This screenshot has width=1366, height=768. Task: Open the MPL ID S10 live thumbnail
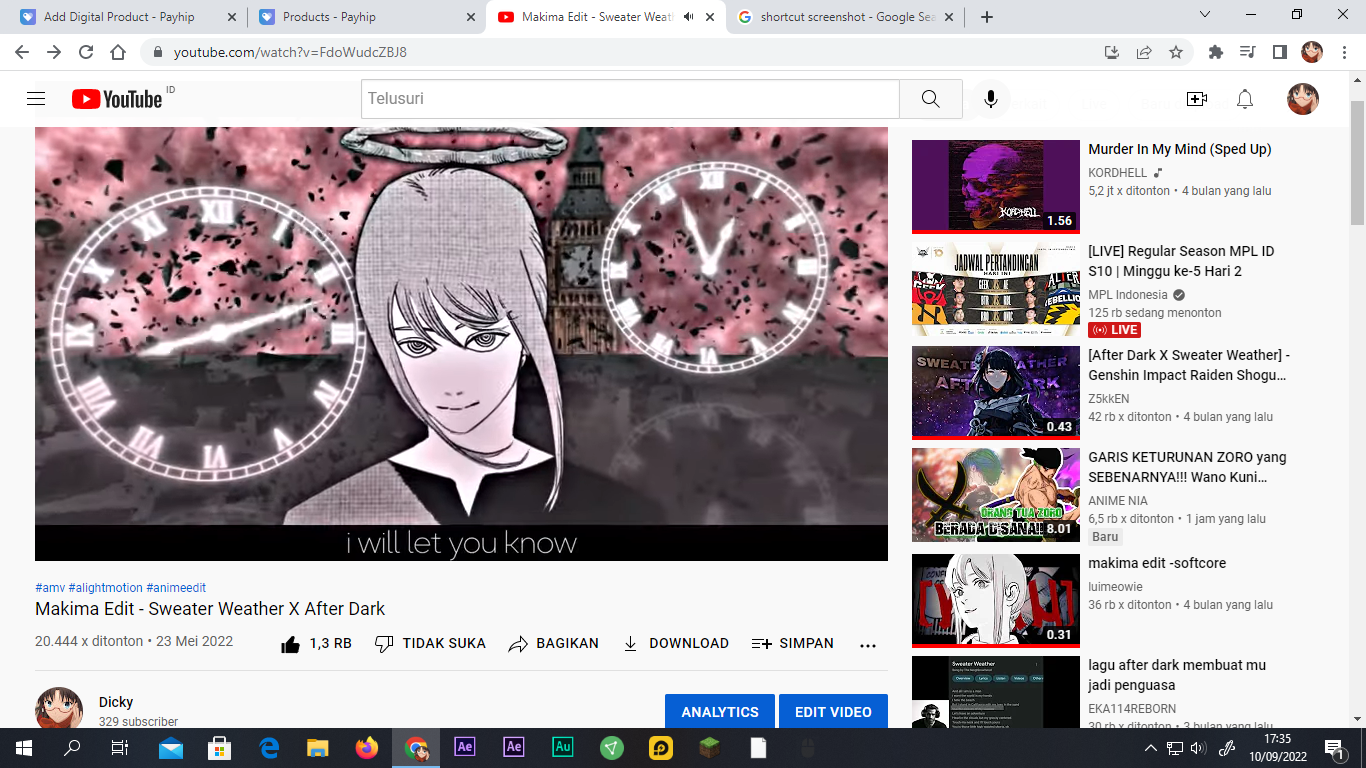coord(996,288)
